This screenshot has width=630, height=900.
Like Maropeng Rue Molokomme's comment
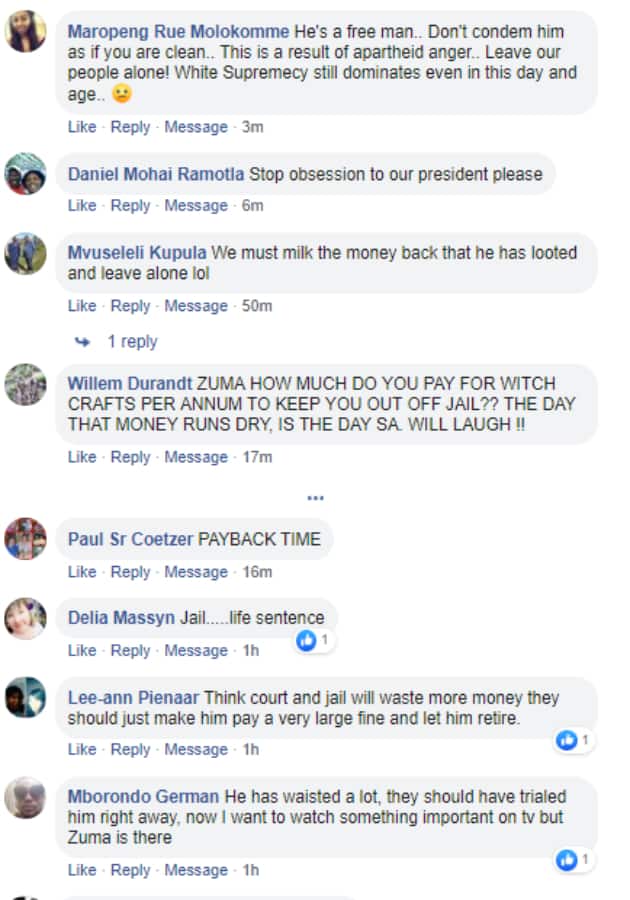point(82,127)
